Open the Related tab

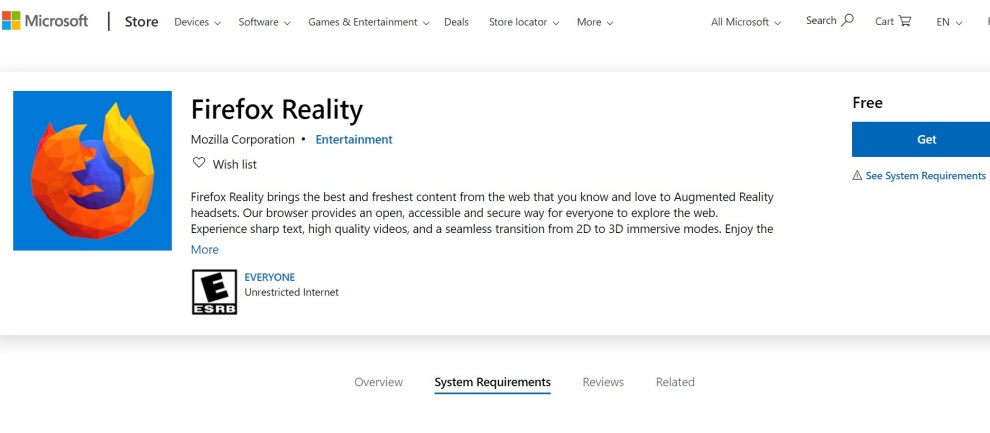(x=675, y=382)
